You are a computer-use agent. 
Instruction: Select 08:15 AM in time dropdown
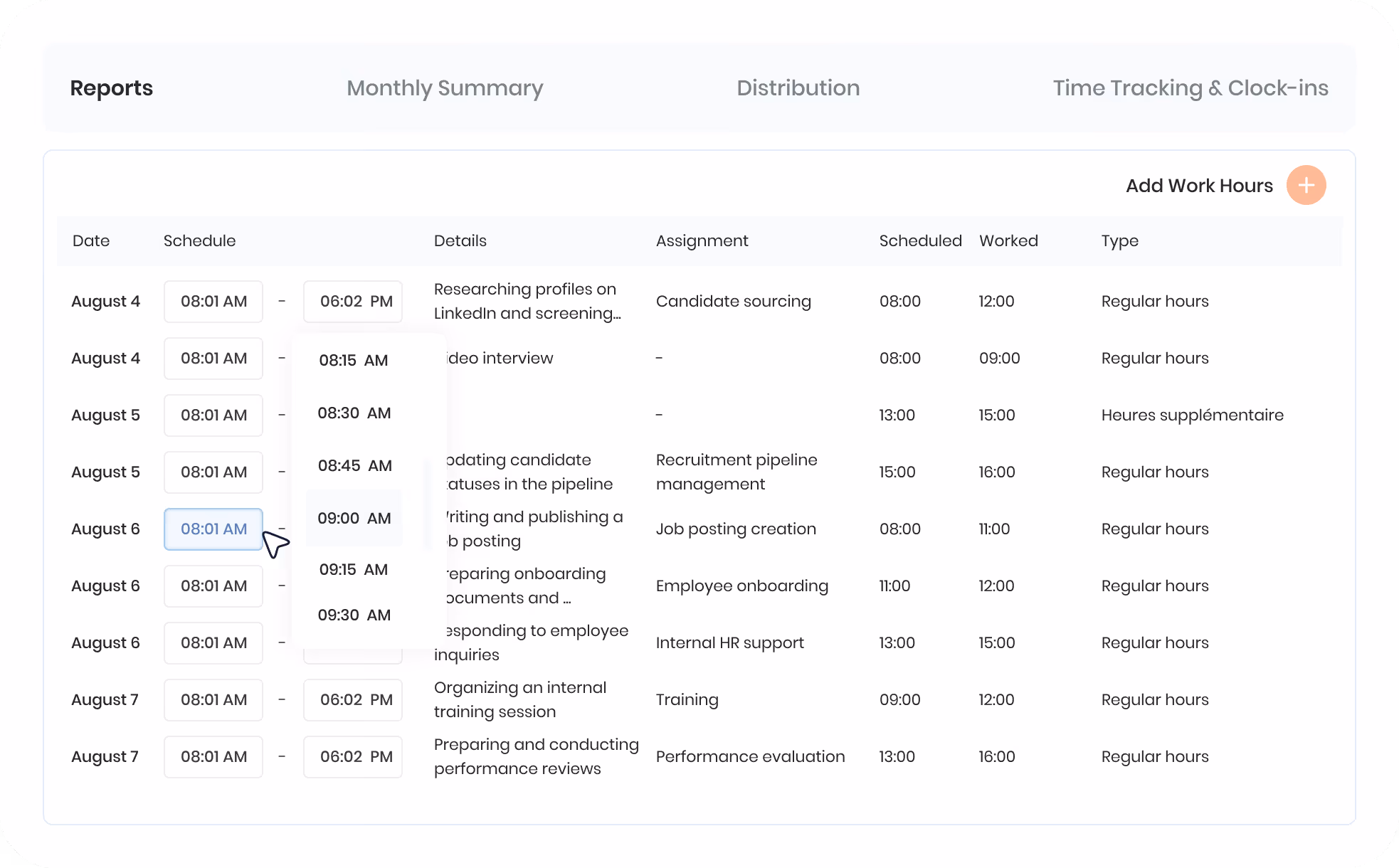354,360
